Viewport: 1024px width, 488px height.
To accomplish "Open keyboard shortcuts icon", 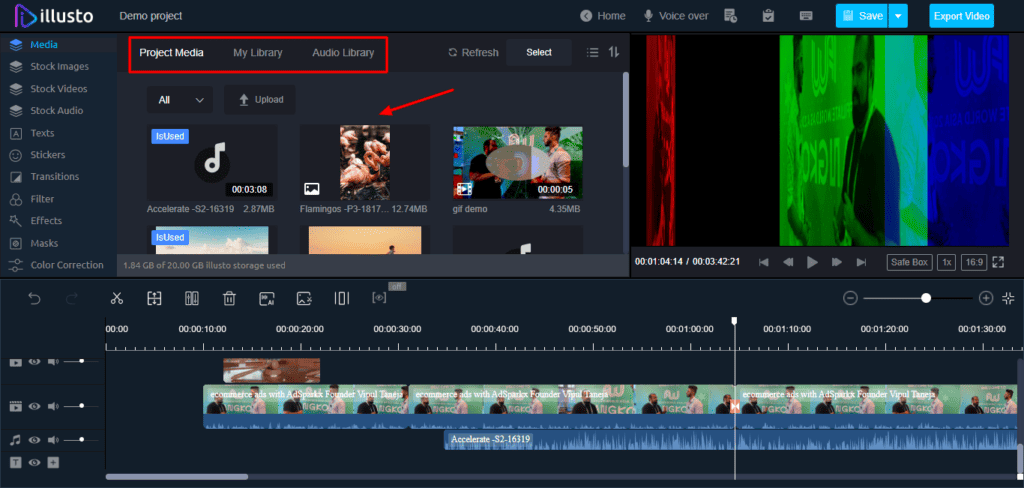I will pyautogui.click(x=806, y=16).
